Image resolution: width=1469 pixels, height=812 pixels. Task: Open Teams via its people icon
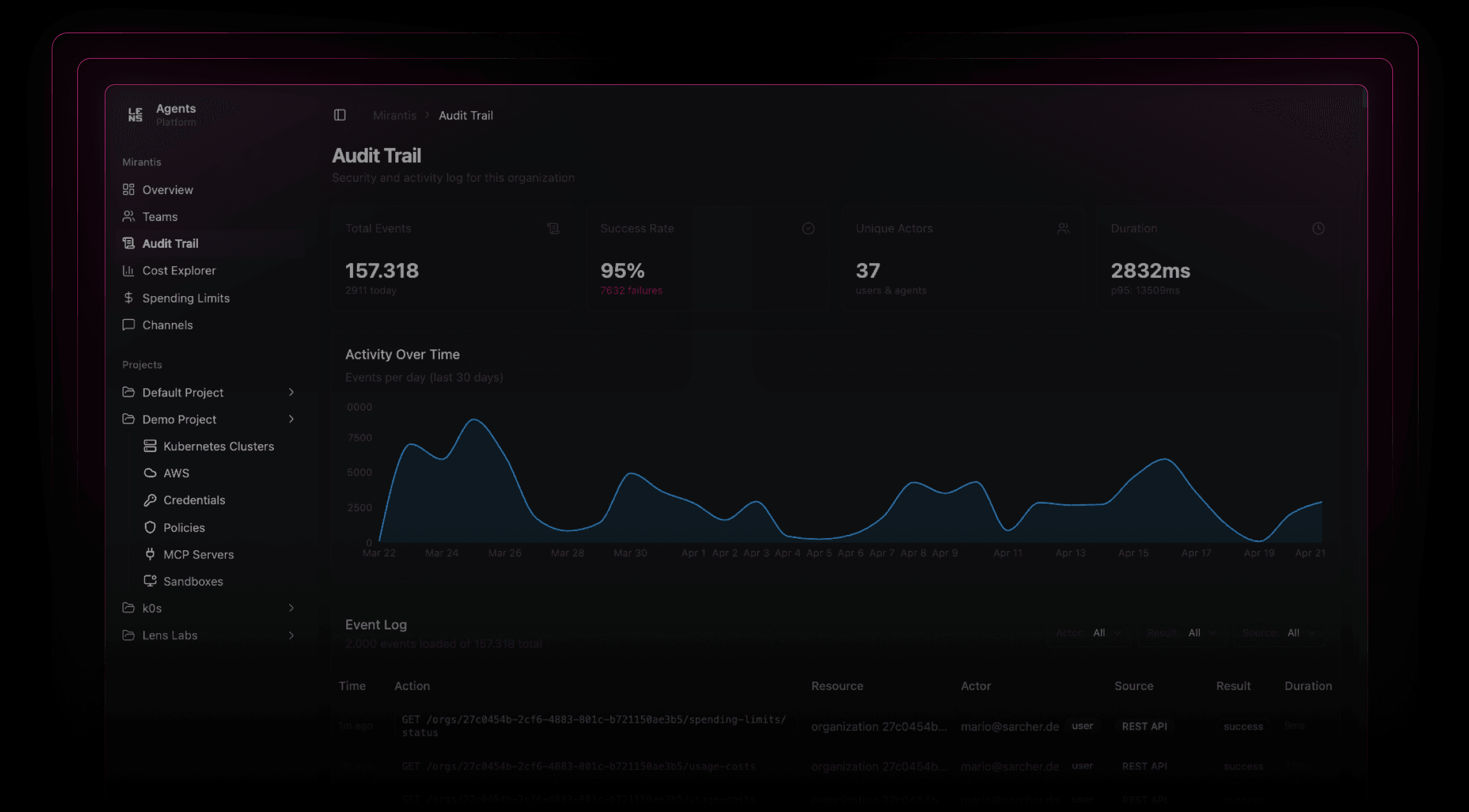[129, 216]
